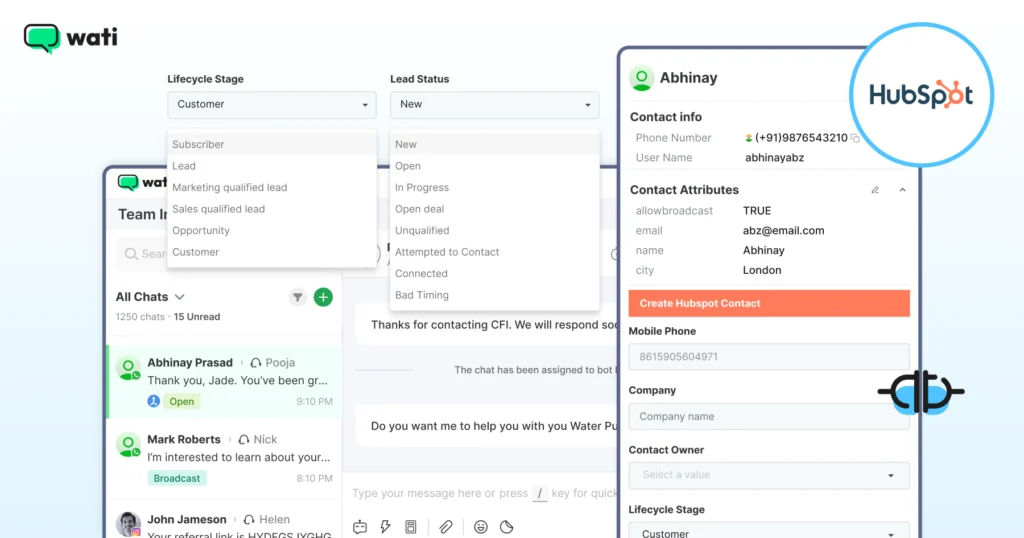Viewport: 1024px width, 538px height.
Task: Click the agent icon beside Open tag
Action: tap(153, 402)
